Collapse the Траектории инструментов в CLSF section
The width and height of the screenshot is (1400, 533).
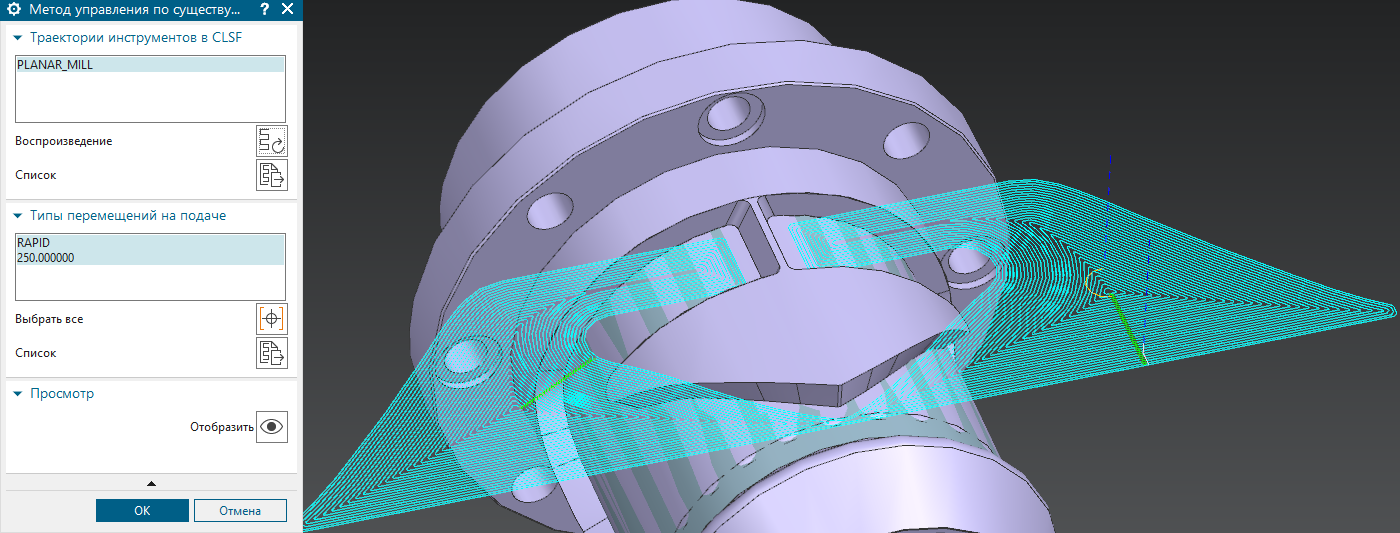click(x=17, y=38)
